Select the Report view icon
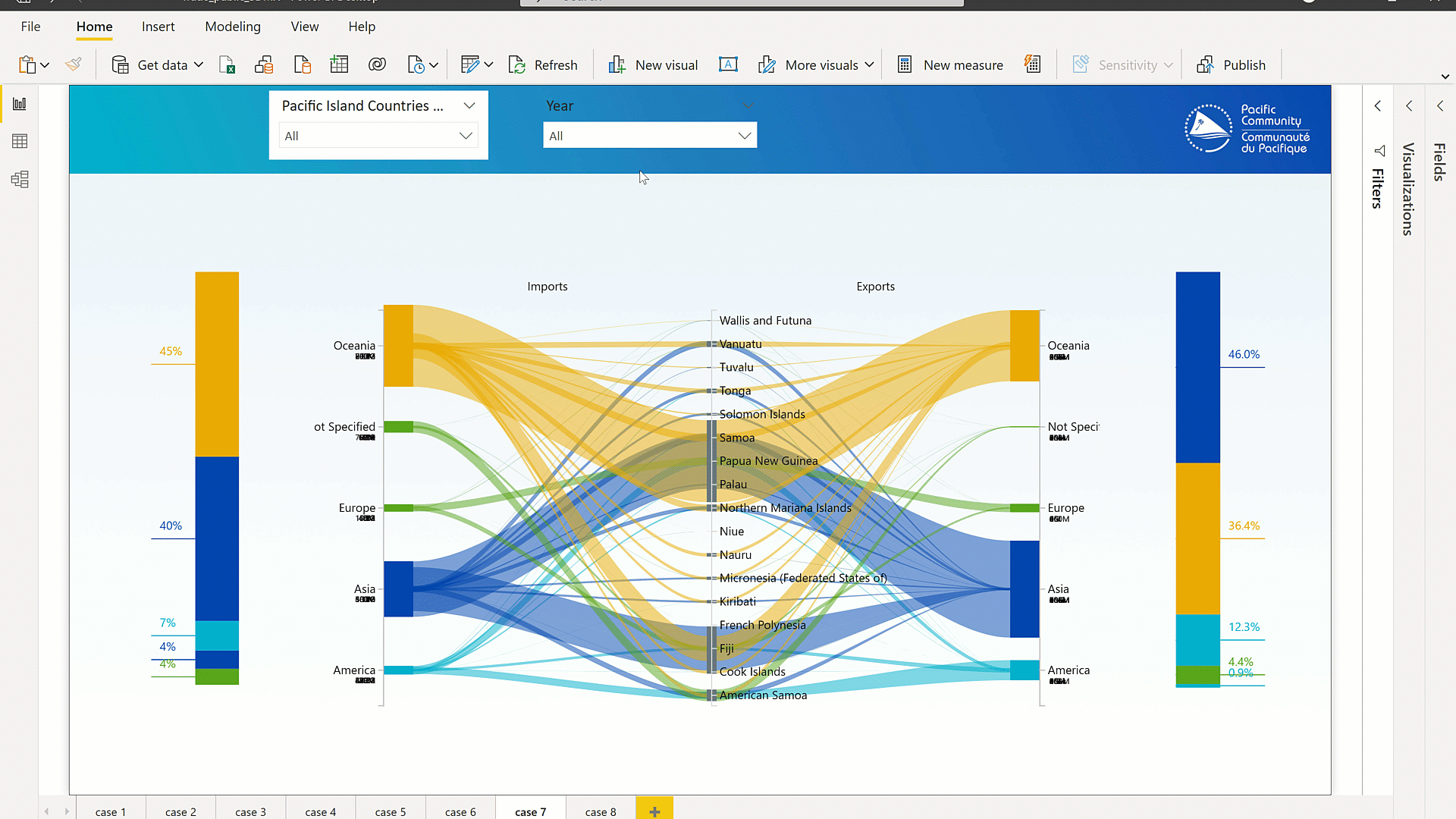This screenshot has width=1456, height=819. point(20,103)
